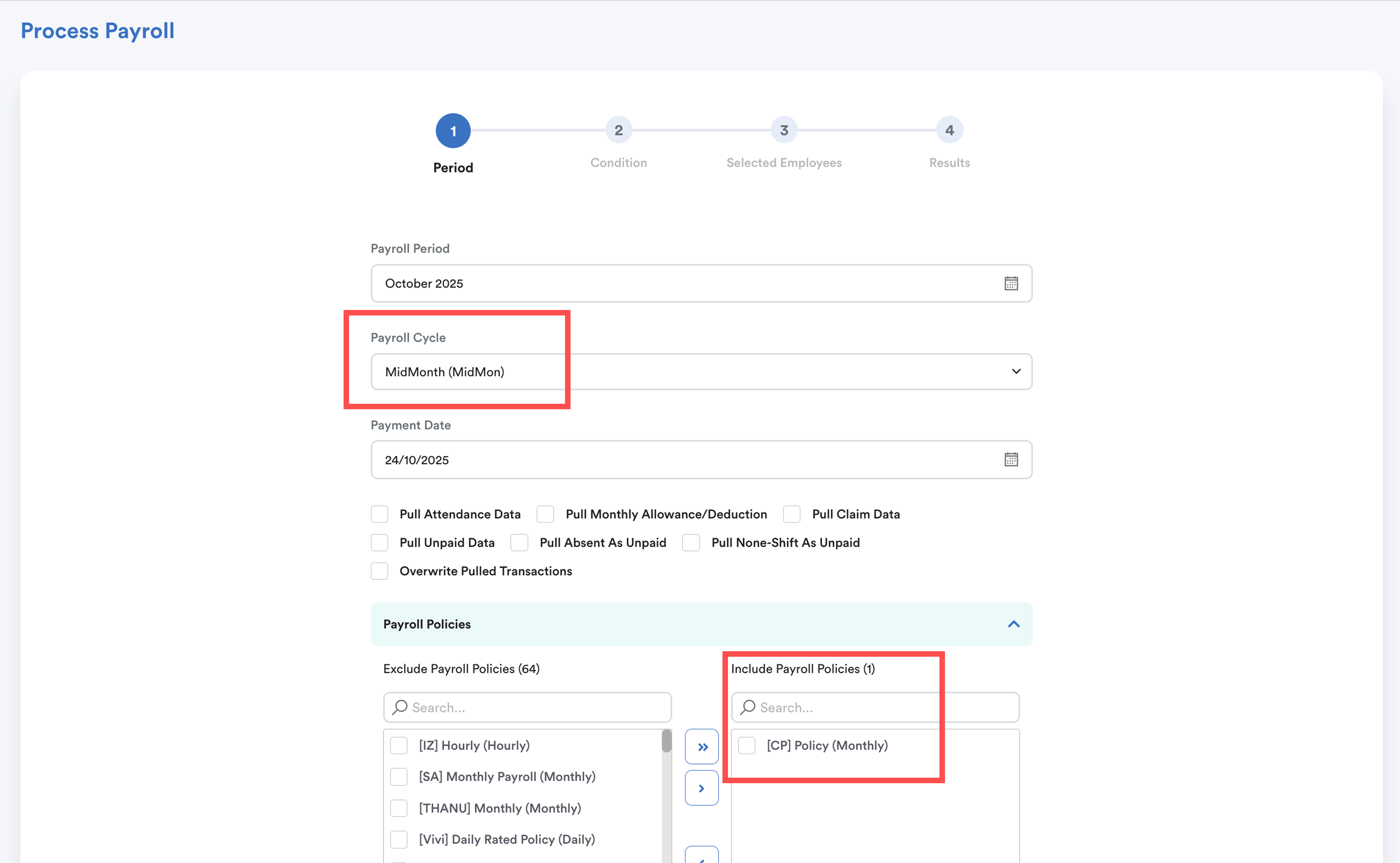Click the move-selected-right single arrow button
The height and width of the screenshot is (863, 1400).
[702, 788]
